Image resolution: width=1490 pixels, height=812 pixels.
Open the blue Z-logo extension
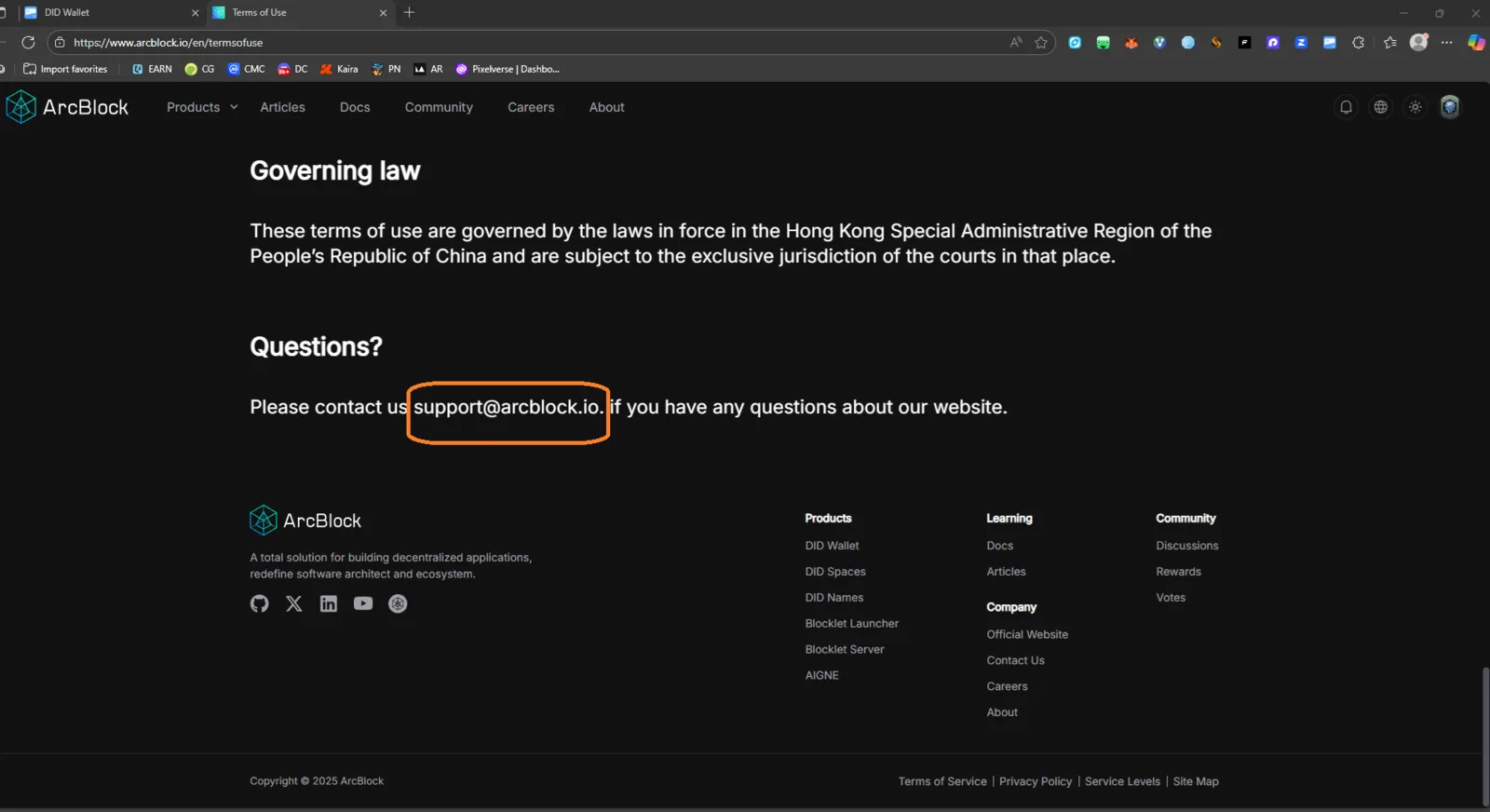[x=1302, y=42]
